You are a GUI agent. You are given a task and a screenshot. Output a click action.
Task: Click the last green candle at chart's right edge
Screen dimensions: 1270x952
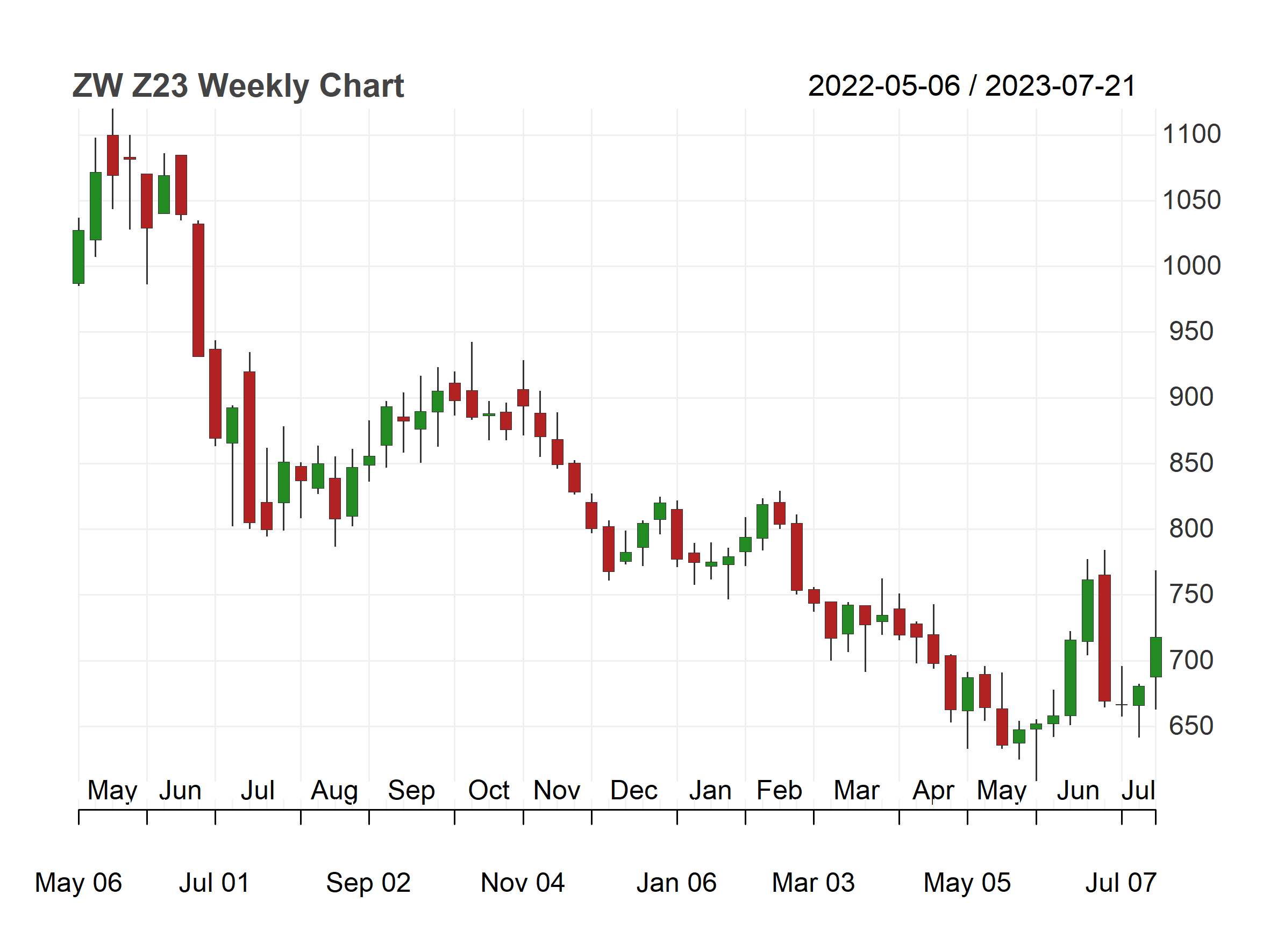point(1156,657)
